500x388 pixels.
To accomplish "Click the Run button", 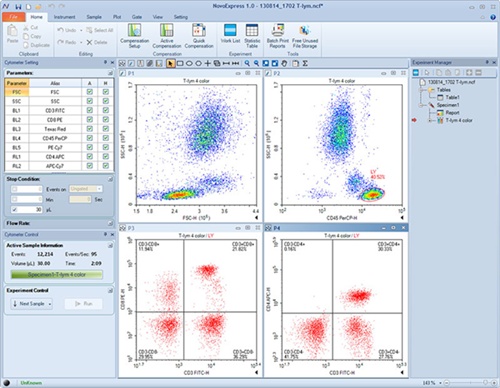I will 84,304.
